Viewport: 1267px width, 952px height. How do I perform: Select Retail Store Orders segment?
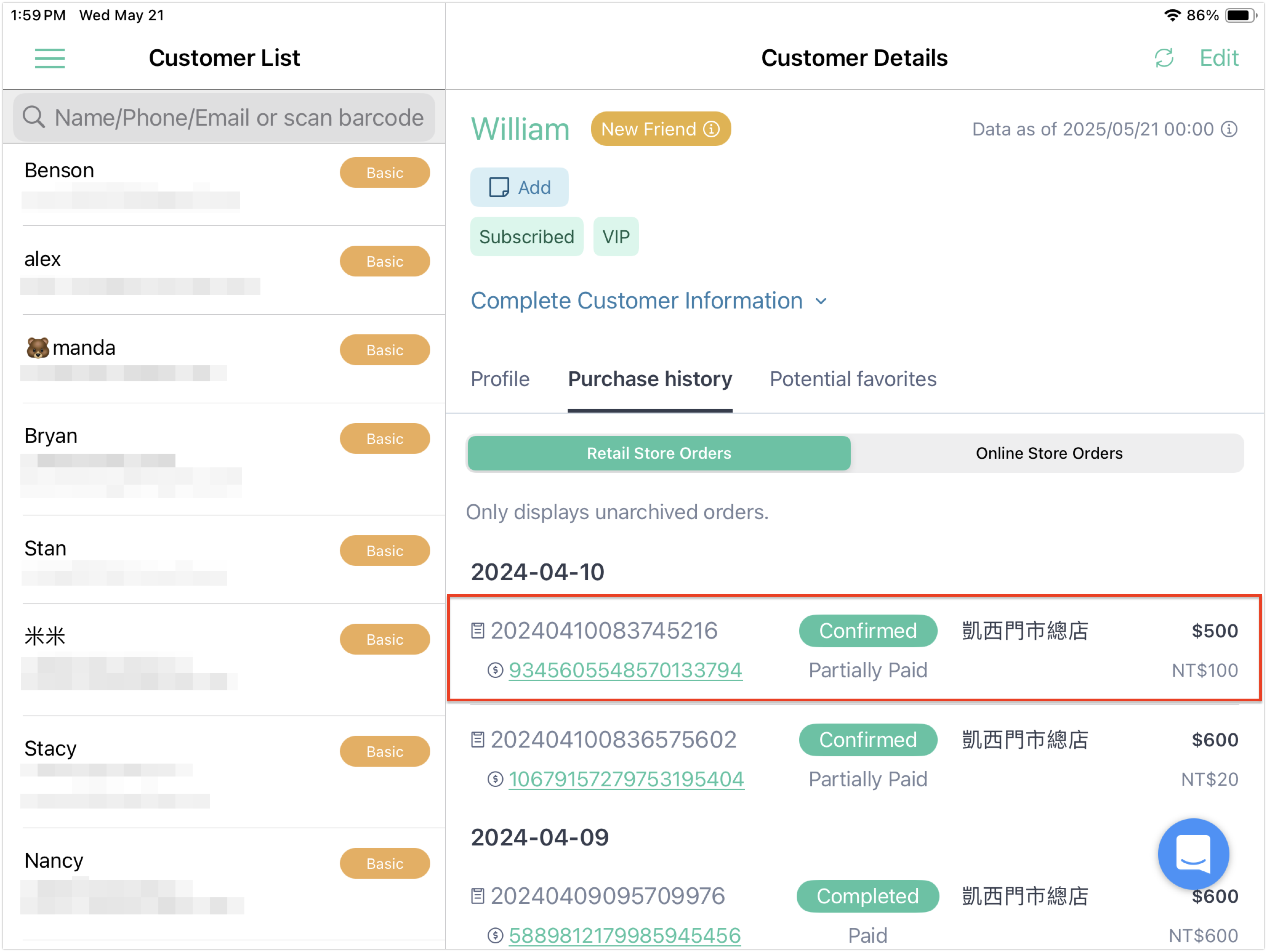659,454
